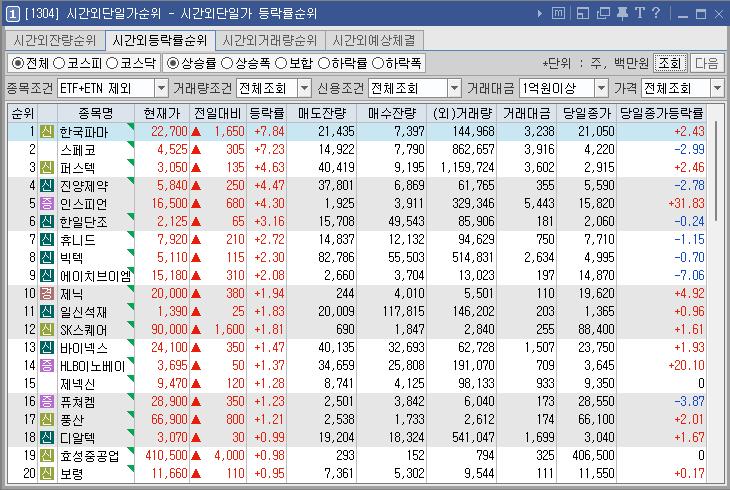Sort by 등락률 column header
The width and height of the screenshot is (730, 490).
pyautogui.click(x=266, y=113)
